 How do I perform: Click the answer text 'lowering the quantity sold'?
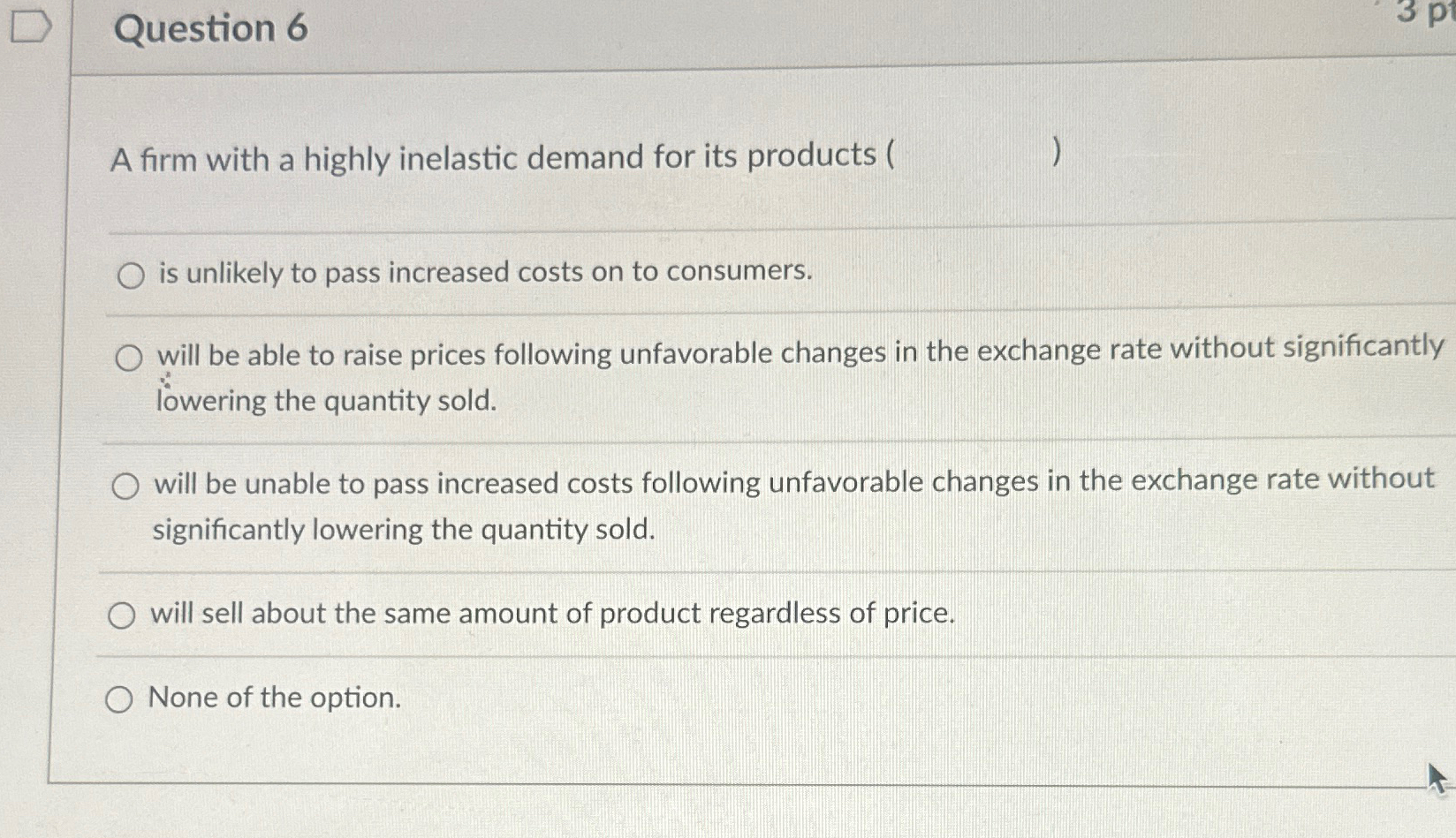[325, 402]
